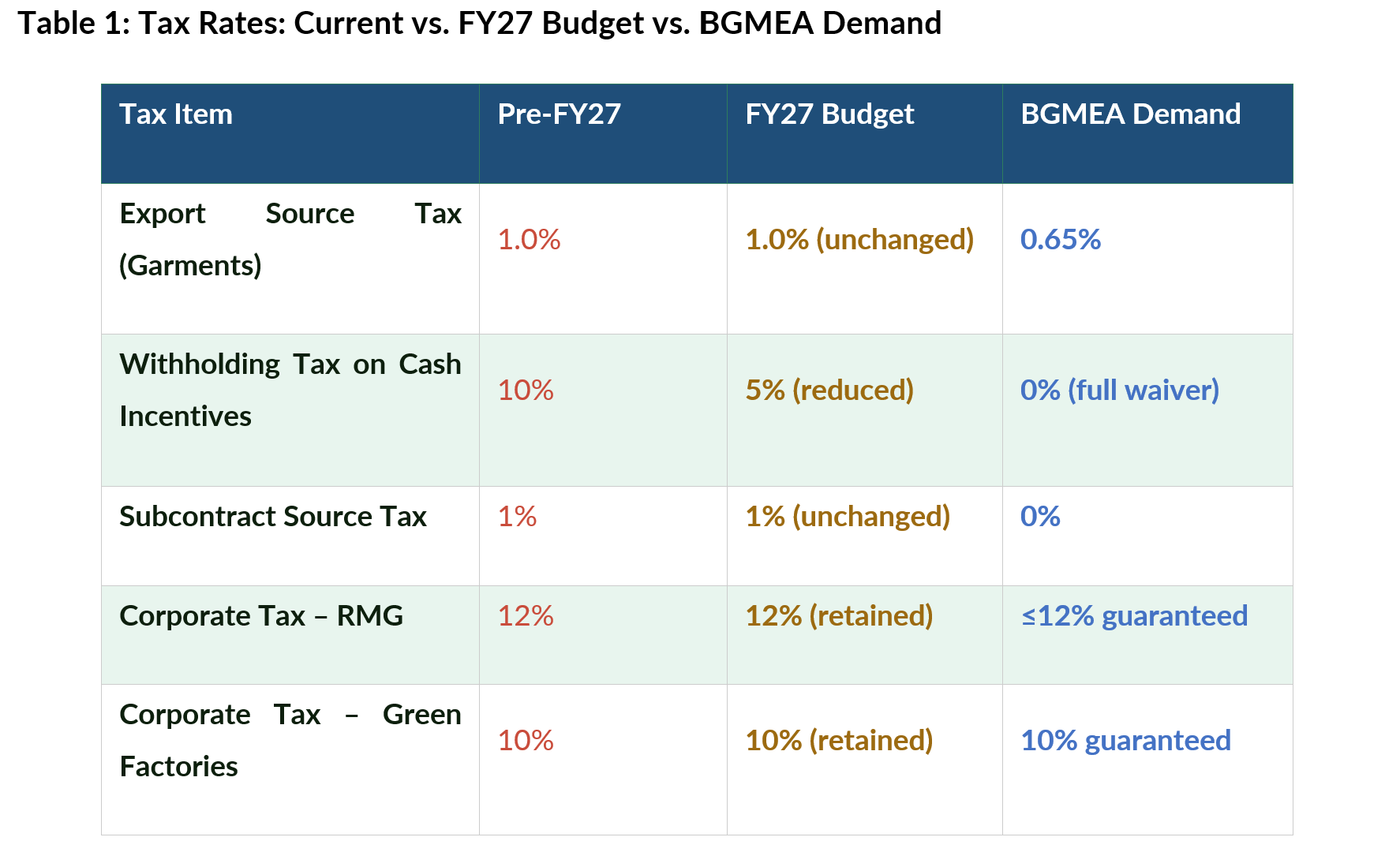Click the Pre-FY27 "1%" subcontract value
1400x852 pixels.
517,517
